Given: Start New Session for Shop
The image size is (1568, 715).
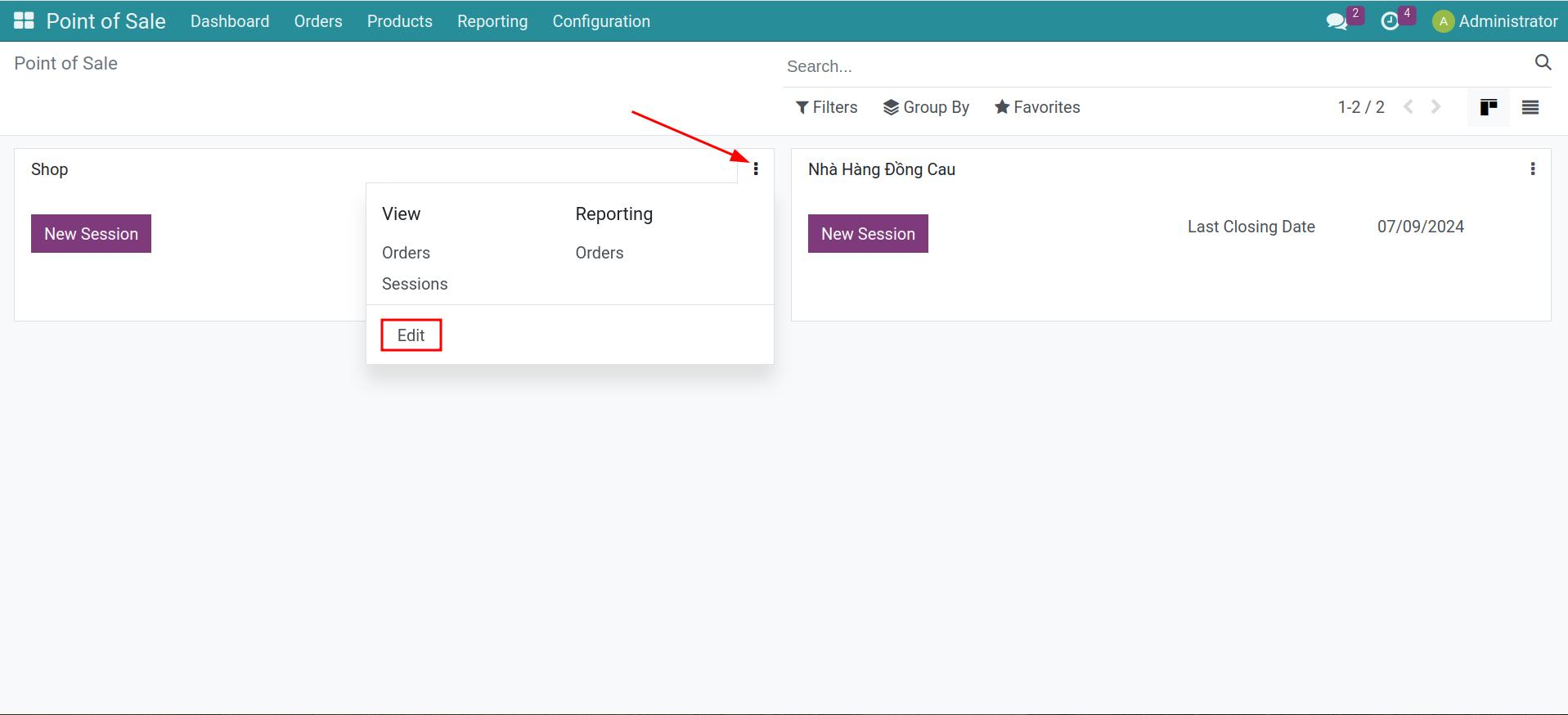Looking at the screenshot, I should [91, 234].
